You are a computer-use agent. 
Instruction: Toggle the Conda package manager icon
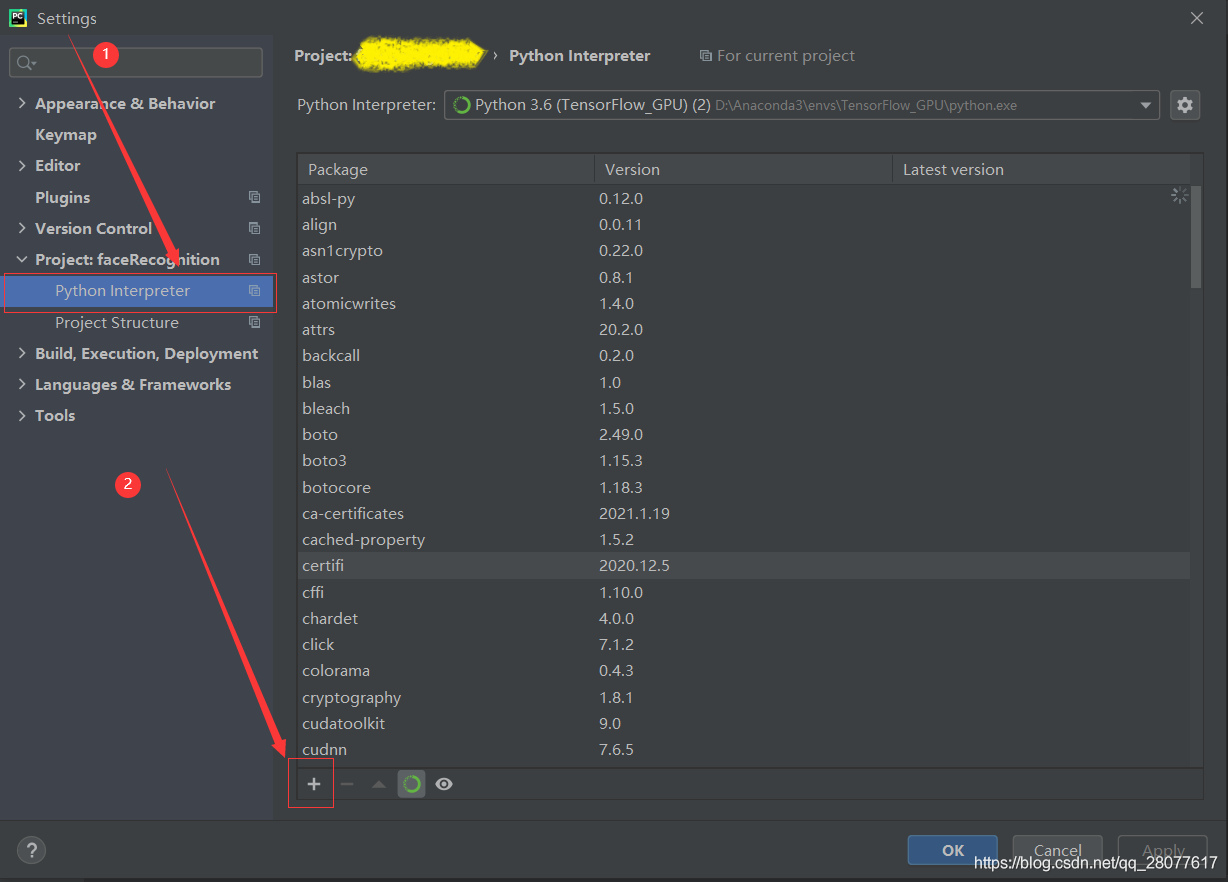pos(411,784)
